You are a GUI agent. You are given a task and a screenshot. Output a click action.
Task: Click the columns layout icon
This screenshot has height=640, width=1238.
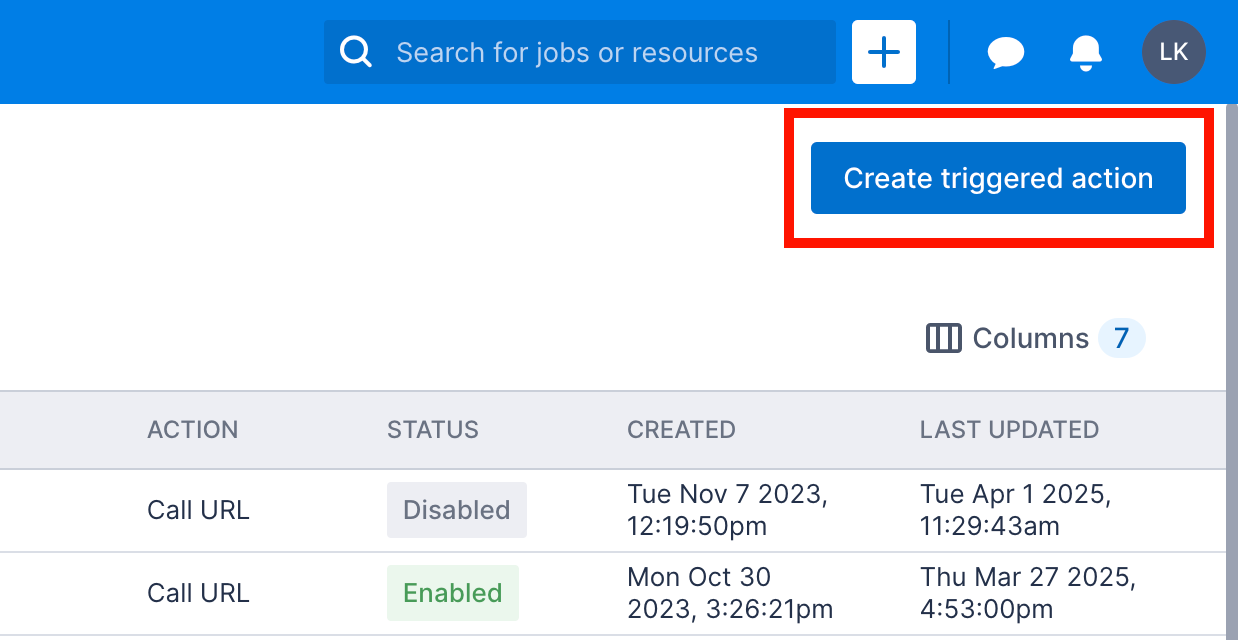(943, 338)
